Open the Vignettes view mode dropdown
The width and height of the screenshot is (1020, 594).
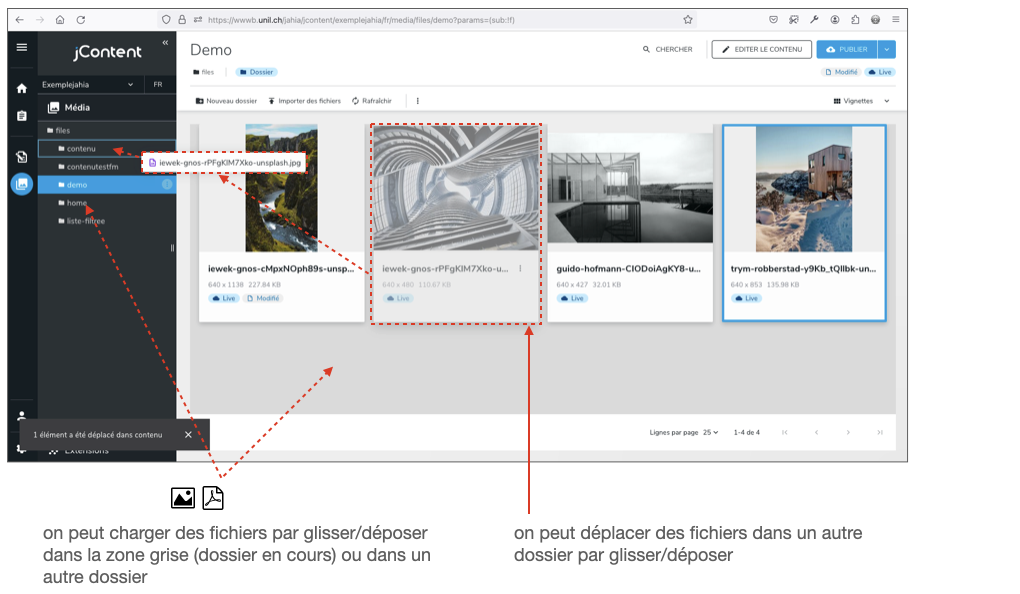(x=861, y=101)
